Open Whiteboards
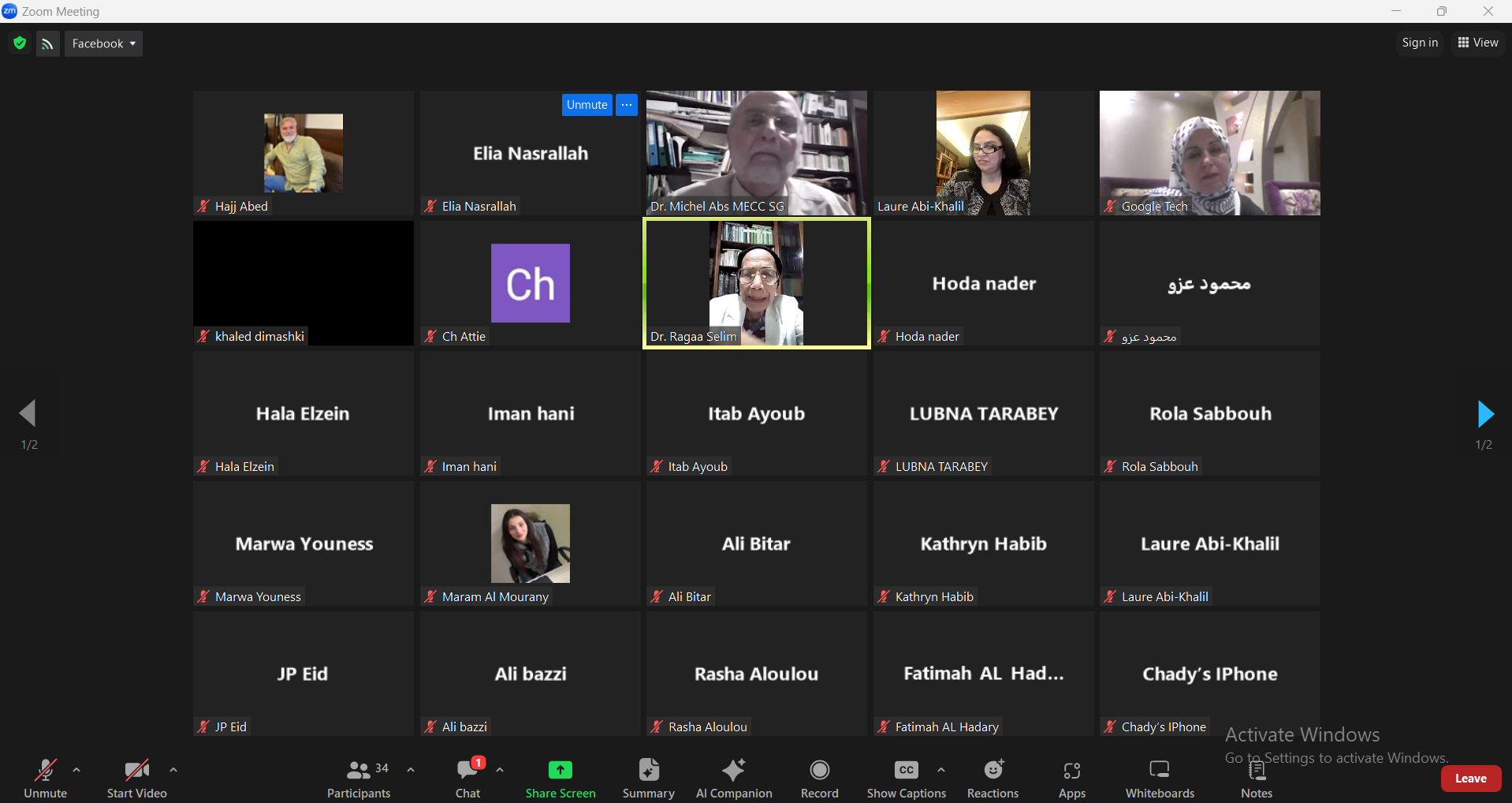 tap(1160, 779)
